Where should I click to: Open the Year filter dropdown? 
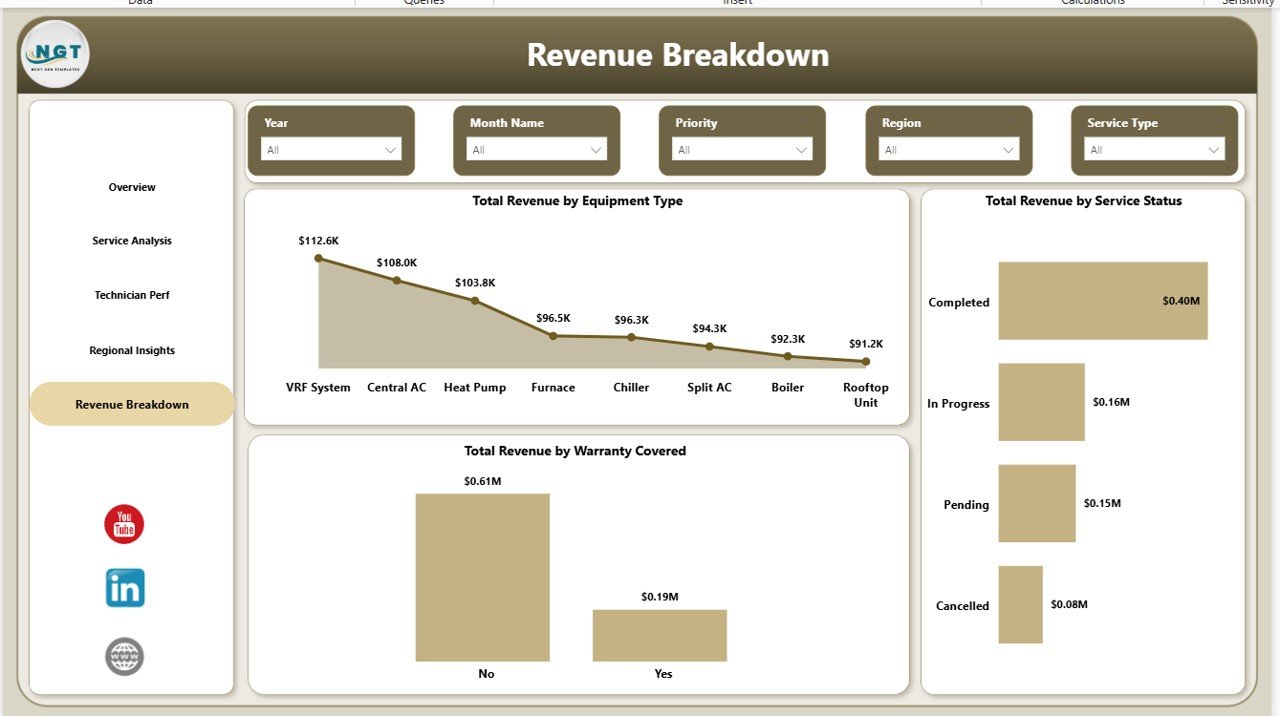(x=390, y=149)
